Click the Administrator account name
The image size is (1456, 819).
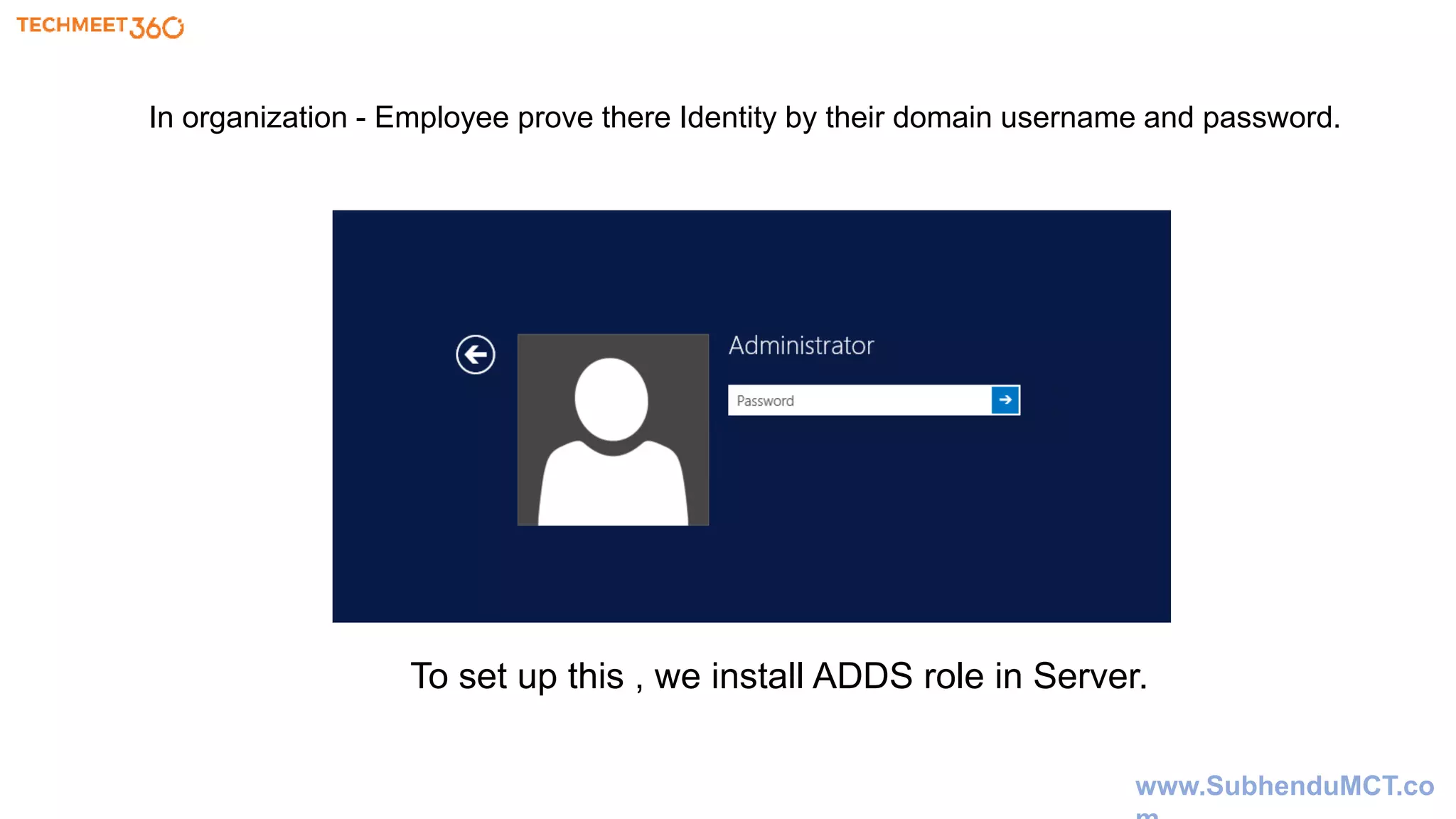point(801,346)
